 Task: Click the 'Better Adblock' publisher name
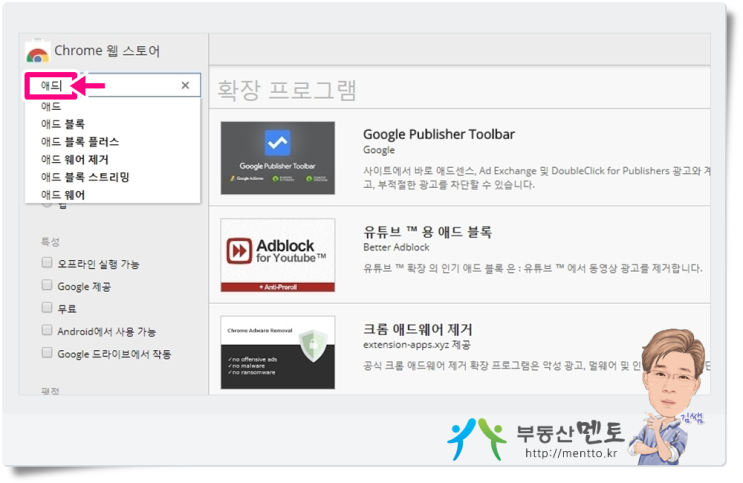396,247
